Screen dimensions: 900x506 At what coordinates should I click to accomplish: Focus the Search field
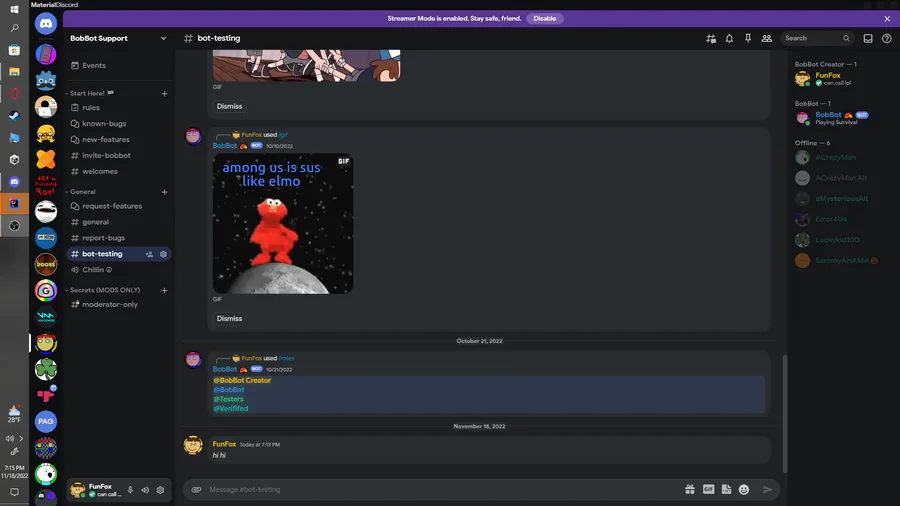pyautogui.click(x=816, y=38)
